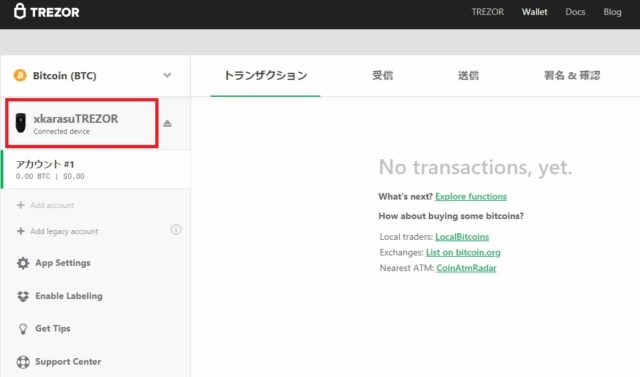Screen dimensions: 640x377
Task: Switch to the トランザクション tab
Action: pyautogui.click(x=265, y=75)
